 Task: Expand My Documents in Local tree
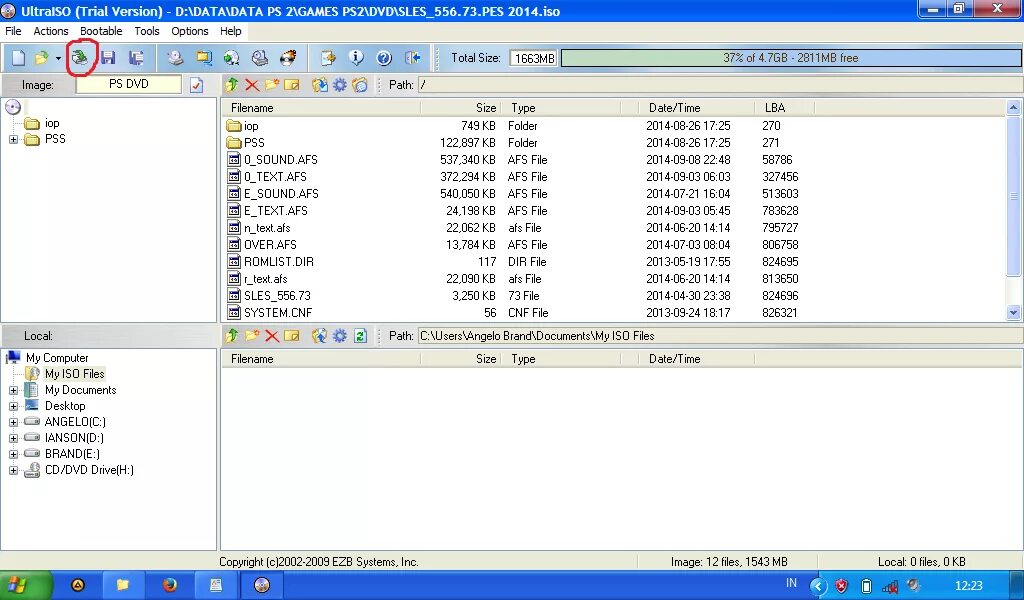[13, 390]
